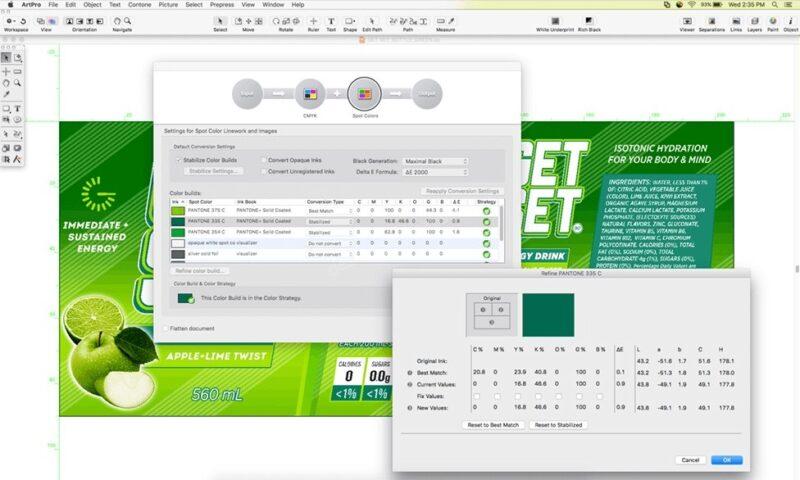Enable Convert Opaque Inks checkbox

coord(264,160)
